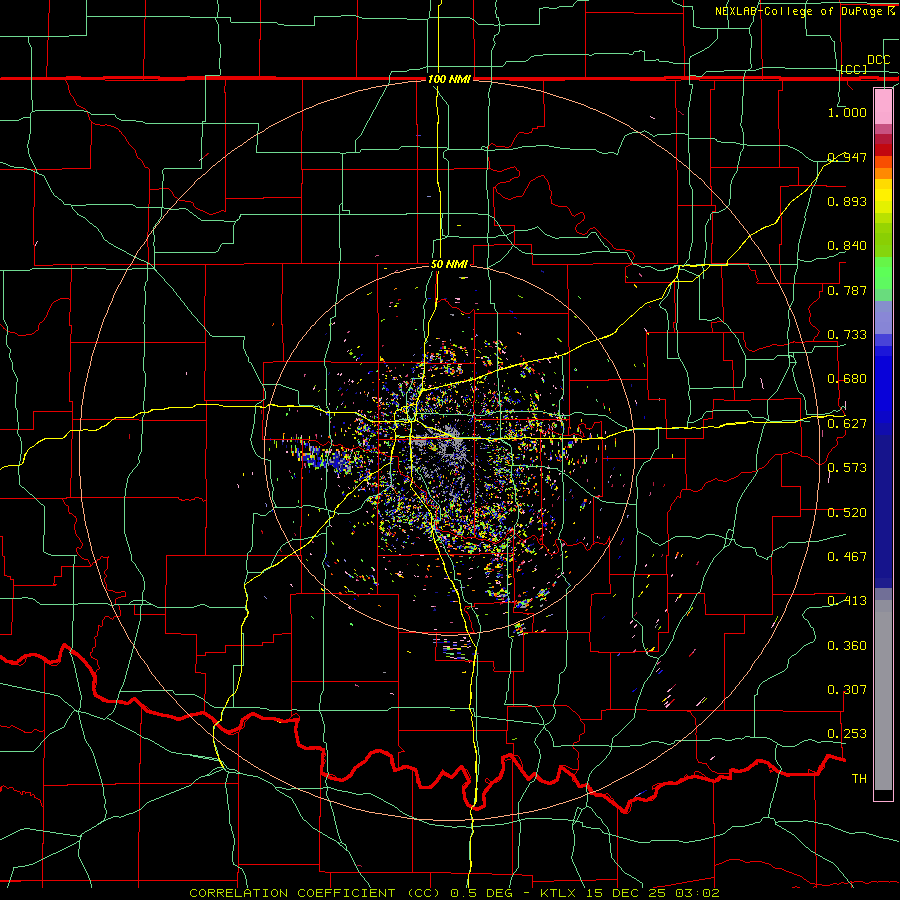Click the 0.520 colorbar value
This screenshot has width=900, height=900.
pos(847,513)
